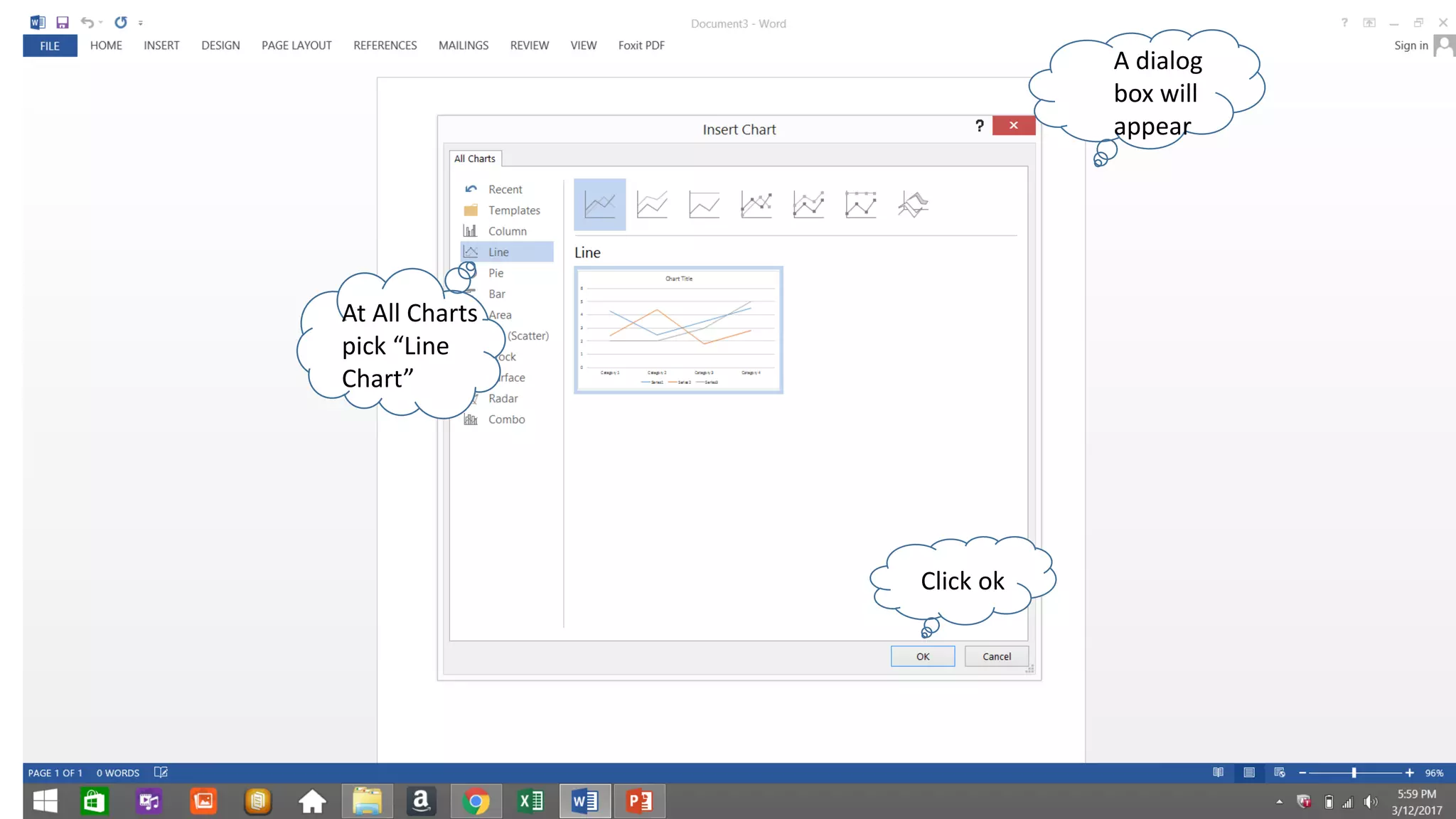Screen dimensions: 1456x819
Task: Expand Customize Quick Access Toolbar dropdown arrow
Action: click(141, 23)
